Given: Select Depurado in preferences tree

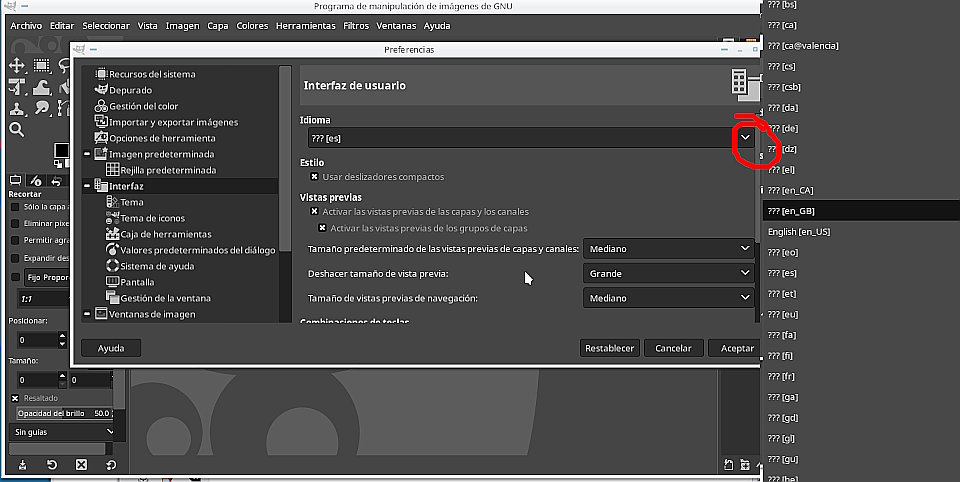Looking at the screenshot, I should click(123, 90).
